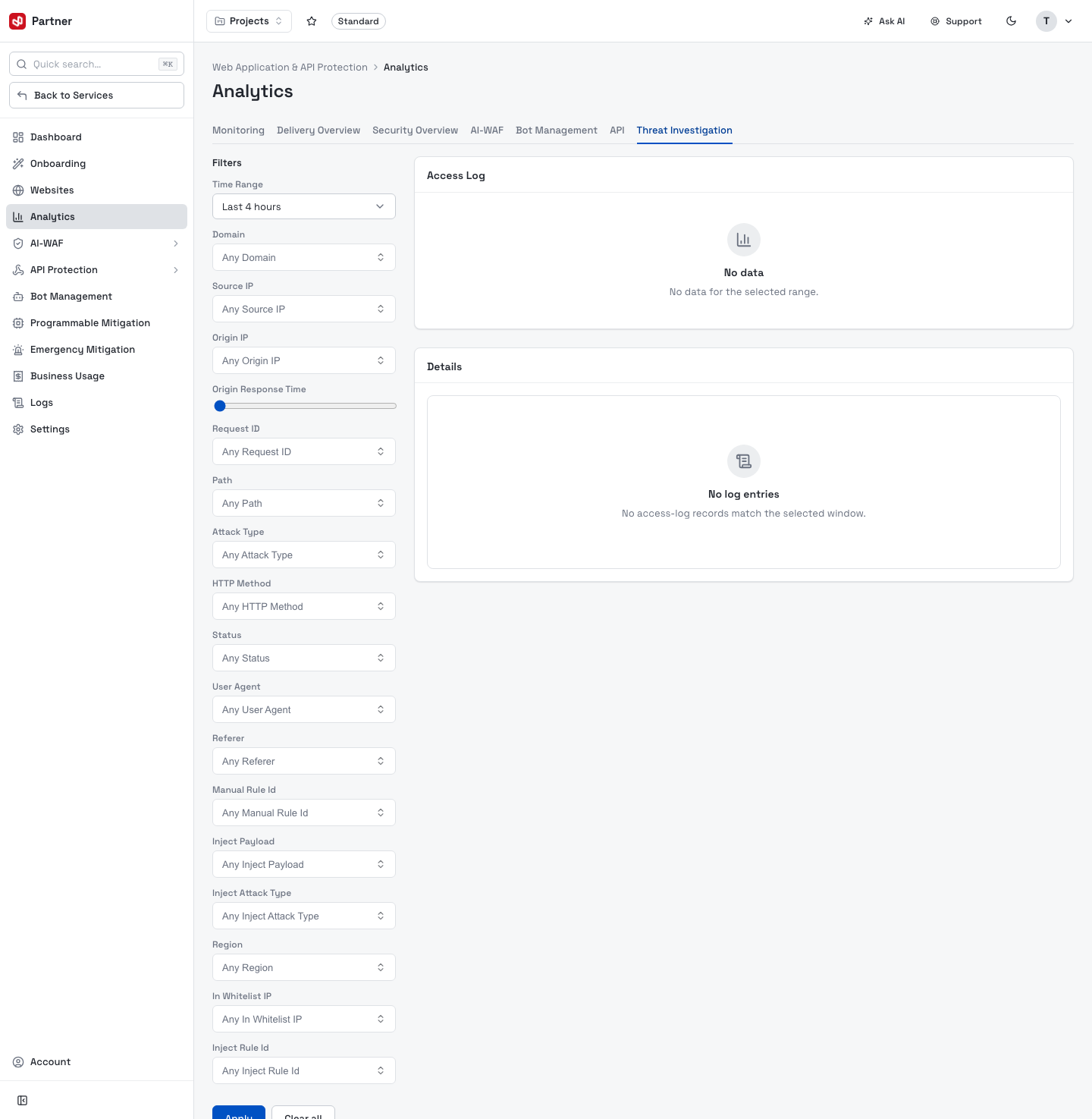This screenshot has width=1092, height=1119.
Task: Open the Any In Whitelist IP dropdown
Action: click(304, 1019)
